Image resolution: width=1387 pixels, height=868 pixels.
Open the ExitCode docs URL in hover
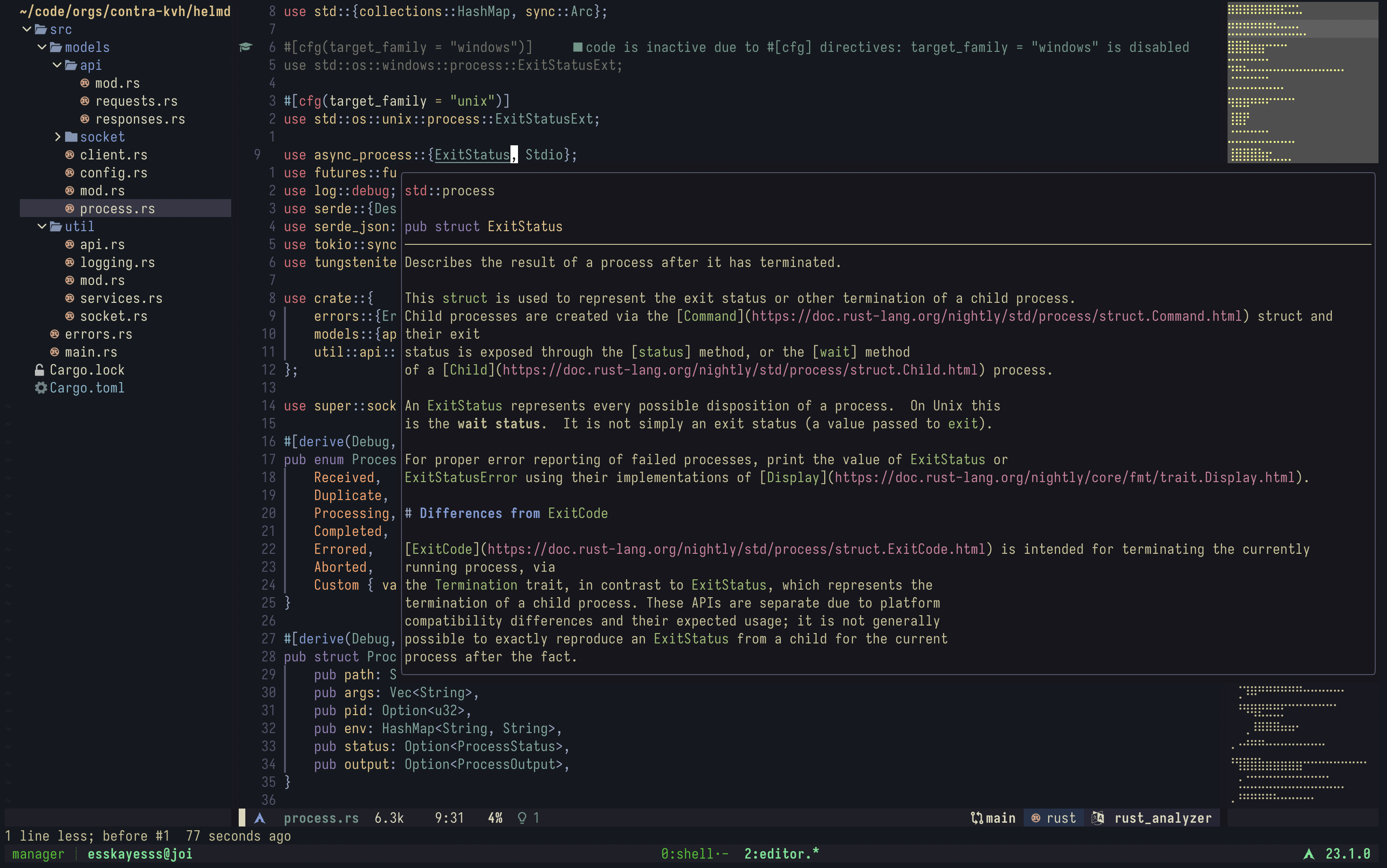tap(736, 550)
